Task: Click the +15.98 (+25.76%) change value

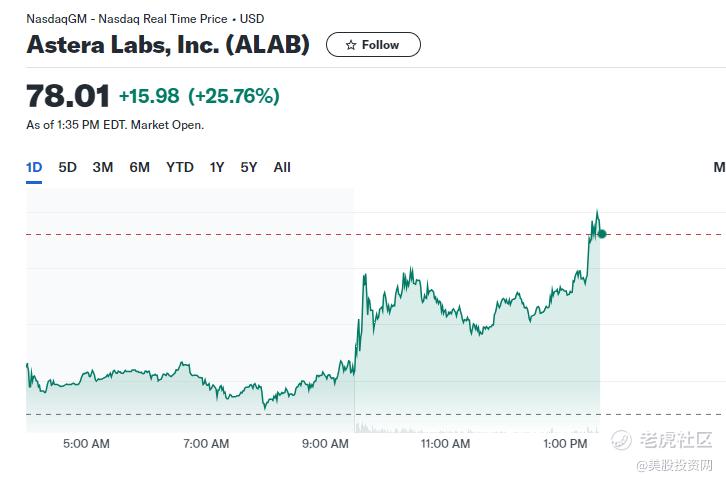Action: 200,96
